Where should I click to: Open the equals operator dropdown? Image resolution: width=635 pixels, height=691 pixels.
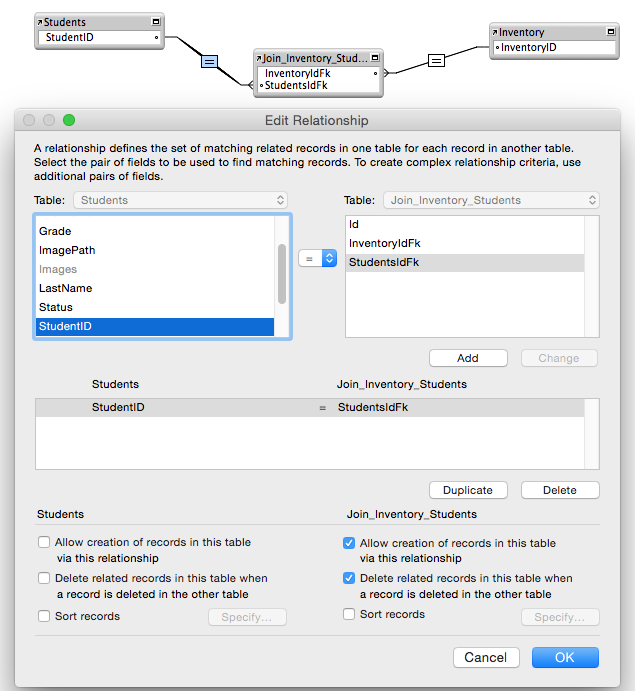pyautogui.click(x=318, y=258)
